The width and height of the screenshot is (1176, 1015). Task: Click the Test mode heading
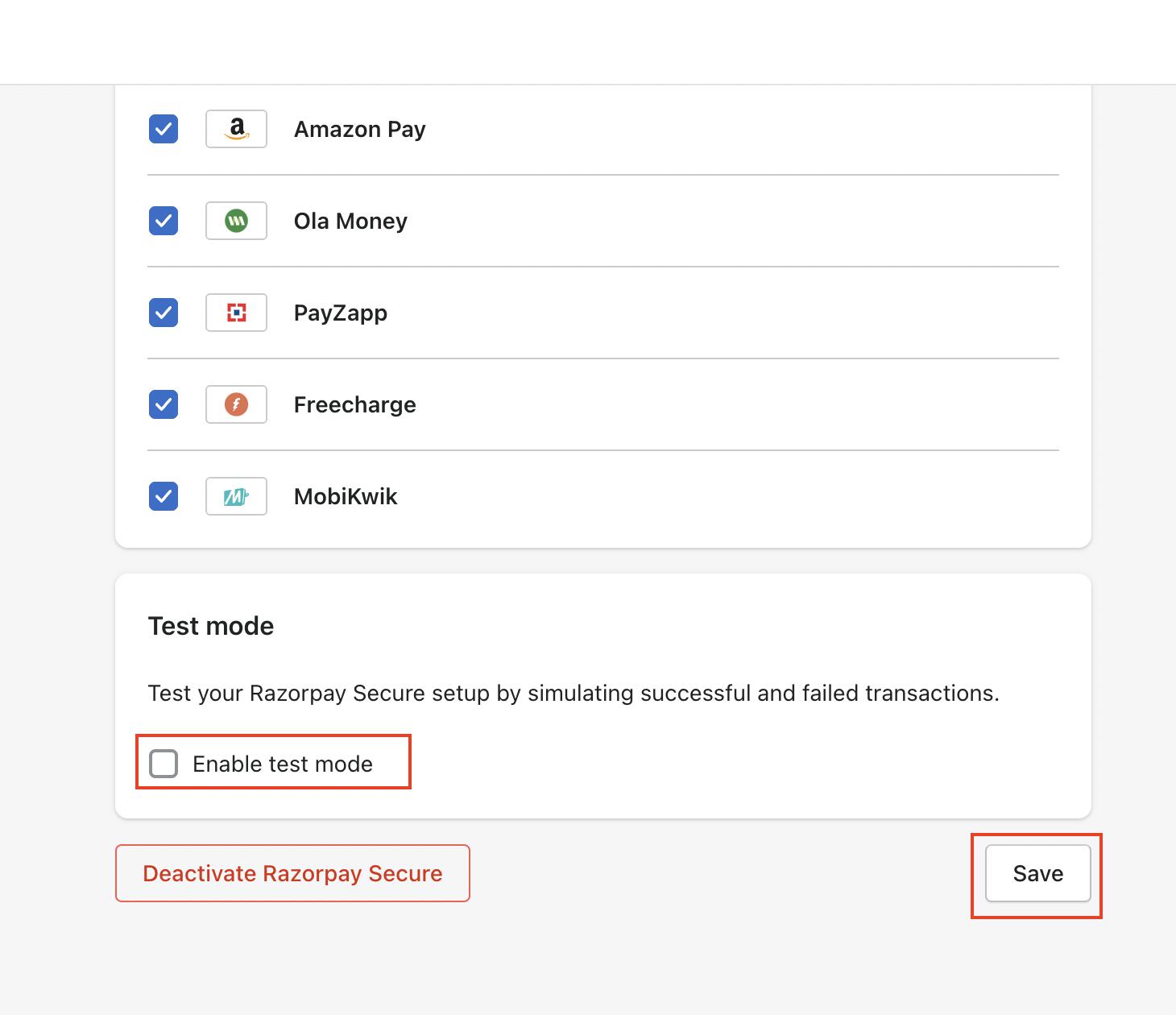click(211, 626)
